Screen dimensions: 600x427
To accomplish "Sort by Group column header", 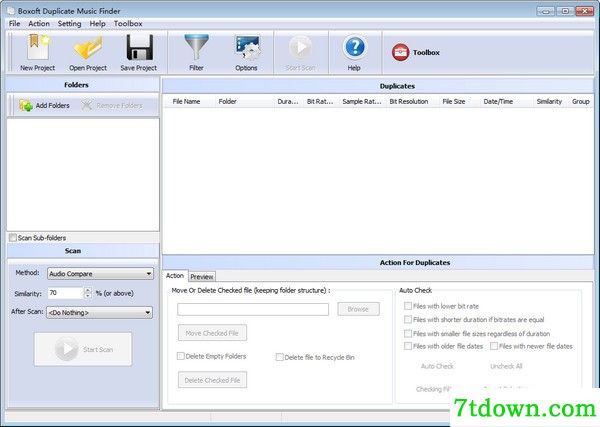I will pos(580,101).
